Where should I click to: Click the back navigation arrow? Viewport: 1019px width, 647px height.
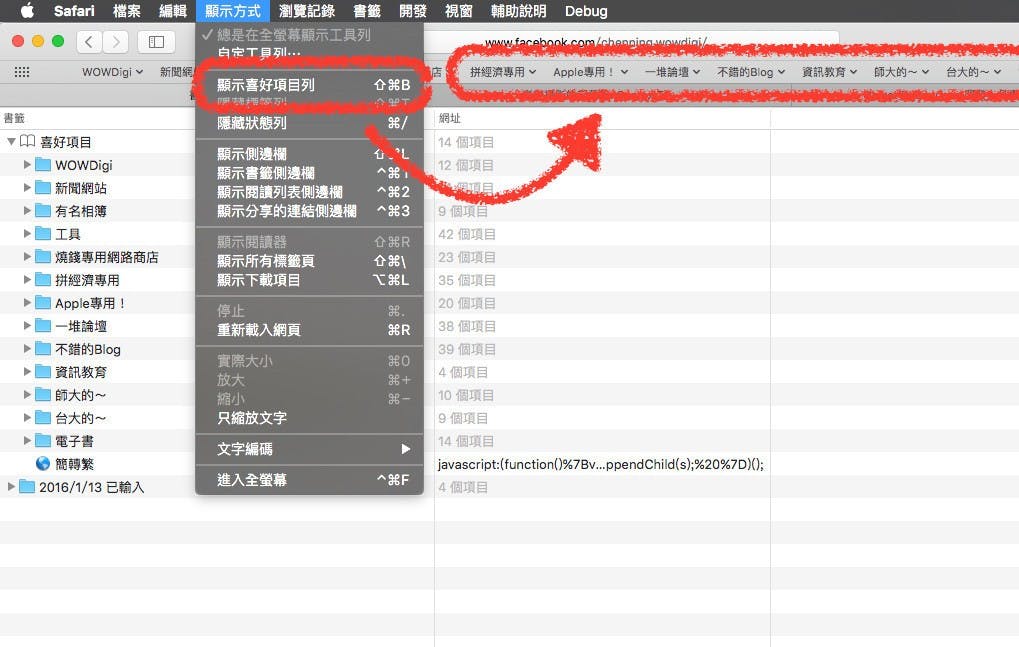(89, 42)
